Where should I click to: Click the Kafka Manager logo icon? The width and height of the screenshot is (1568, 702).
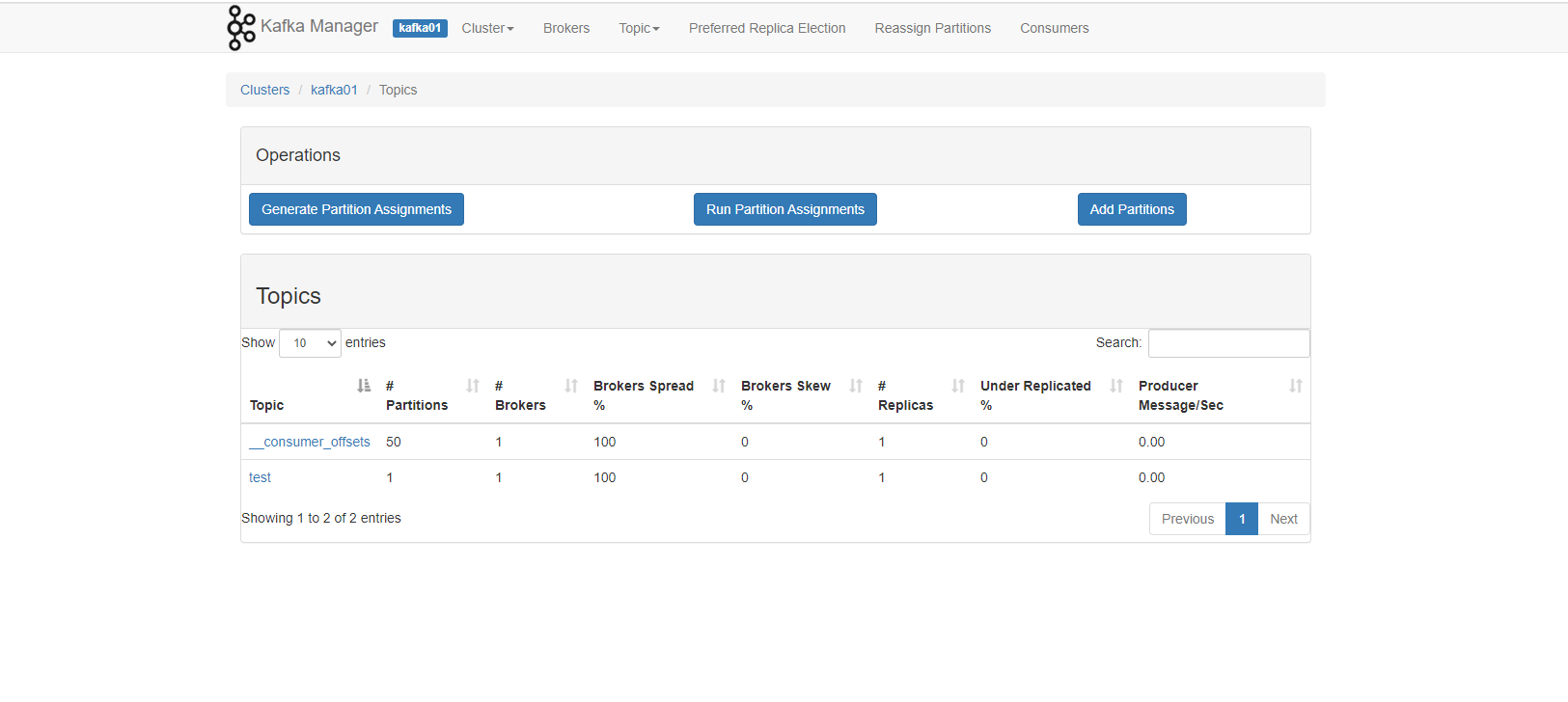[x=241, y=28]
